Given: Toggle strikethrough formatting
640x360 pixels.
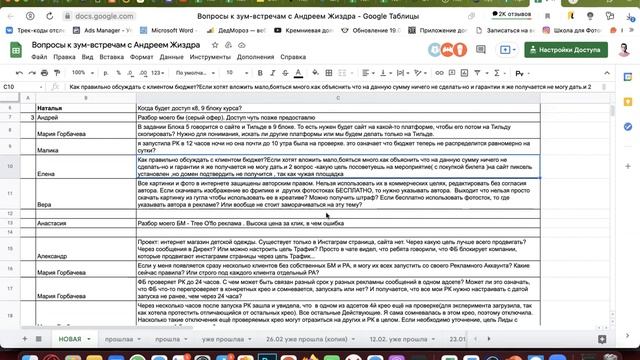Looking at the screenshot, I should (x=285, y=73).
